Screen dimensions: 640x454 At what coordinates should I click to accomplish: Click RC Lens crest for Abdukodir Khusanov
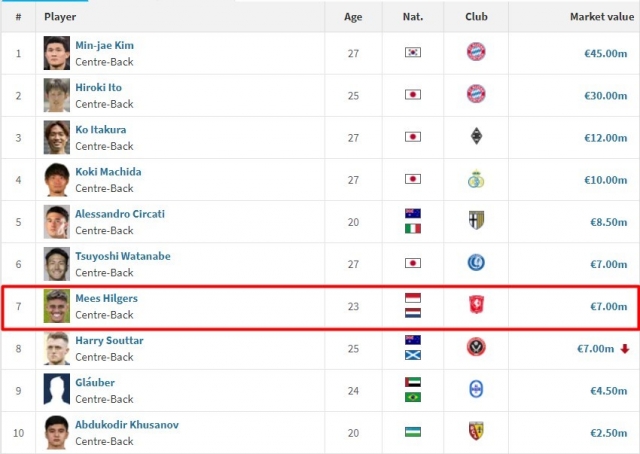click(476, 432)
